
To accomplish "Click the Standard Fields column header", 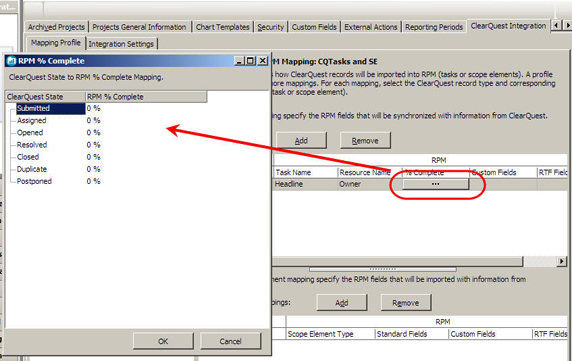I will (x=411, y=334).
